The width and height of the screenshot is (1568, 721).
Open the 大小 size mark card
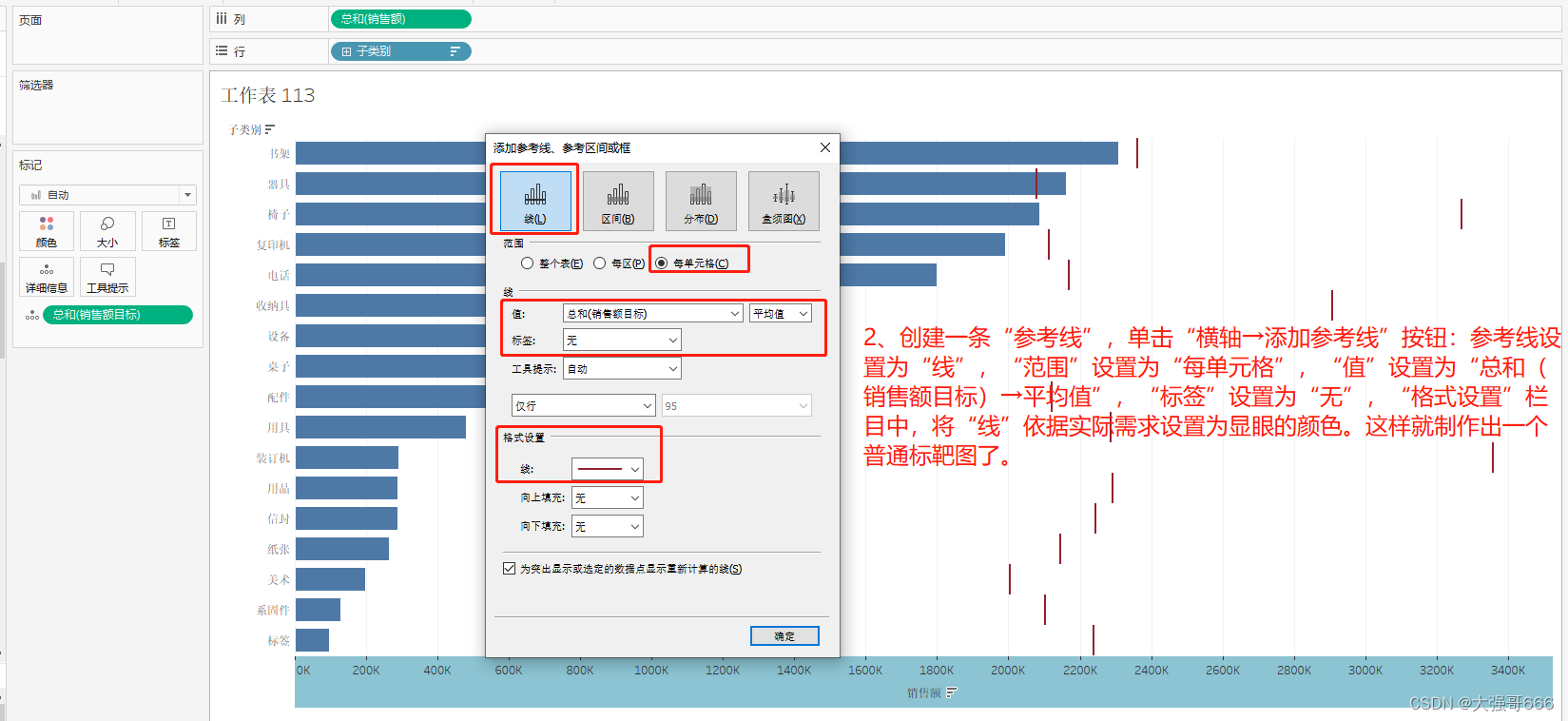pyautogui.click(x=107, y=231)
